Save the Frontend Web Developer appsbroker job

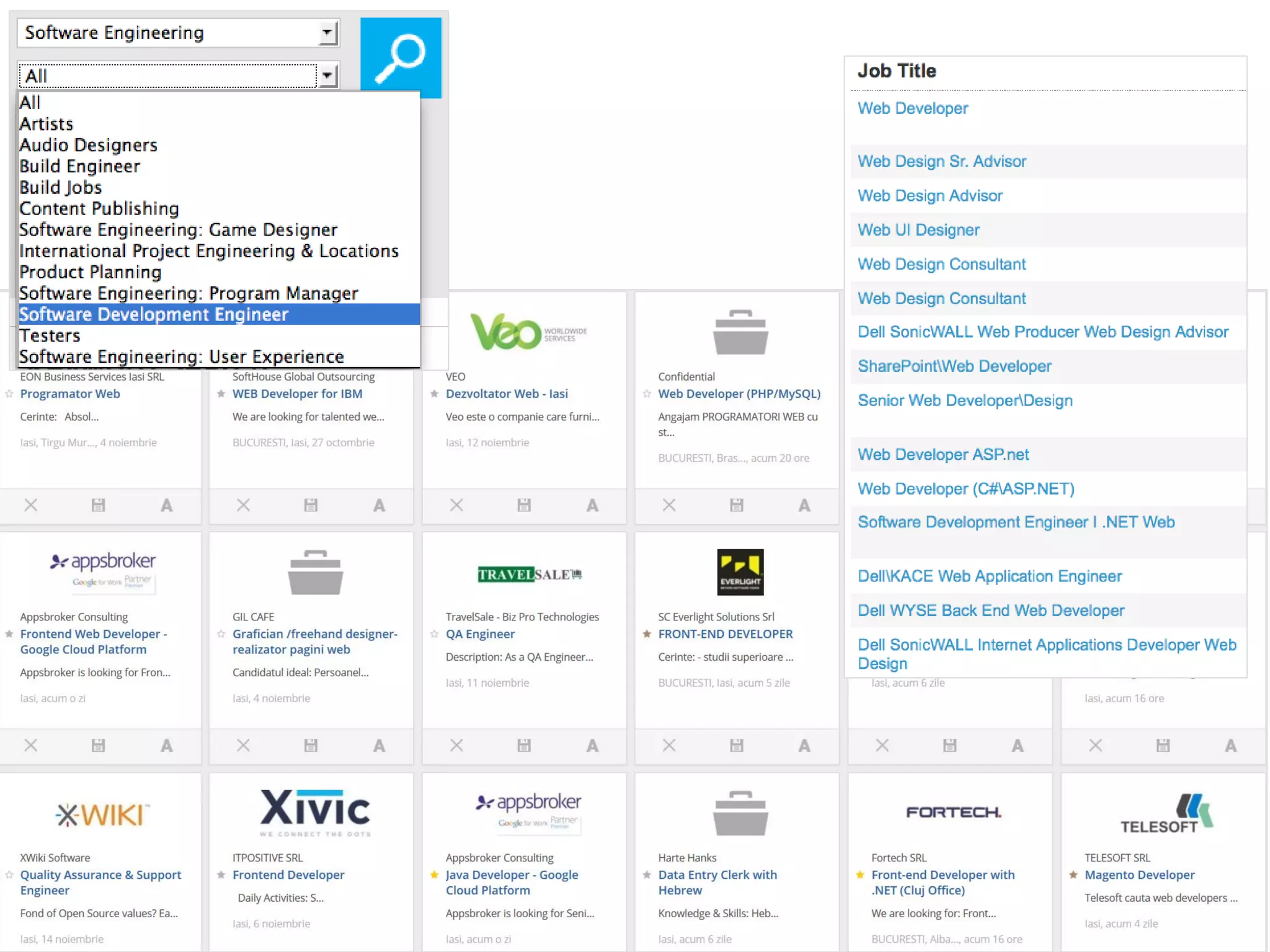(98, 745)
